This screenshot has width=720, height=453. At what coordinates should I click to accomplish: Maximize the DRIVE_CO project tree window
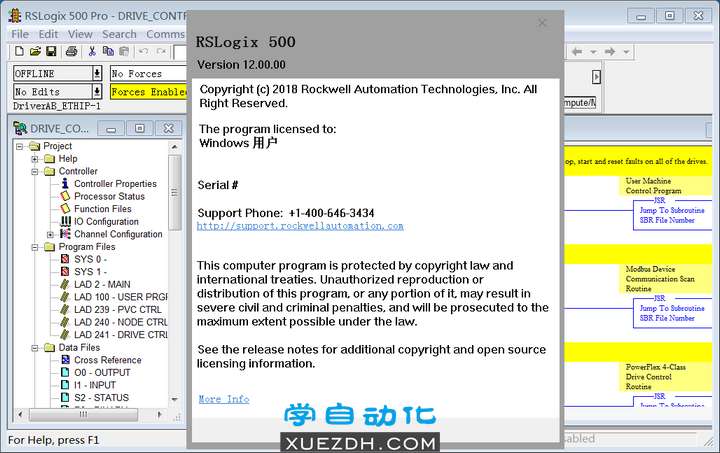coord(140,129)
